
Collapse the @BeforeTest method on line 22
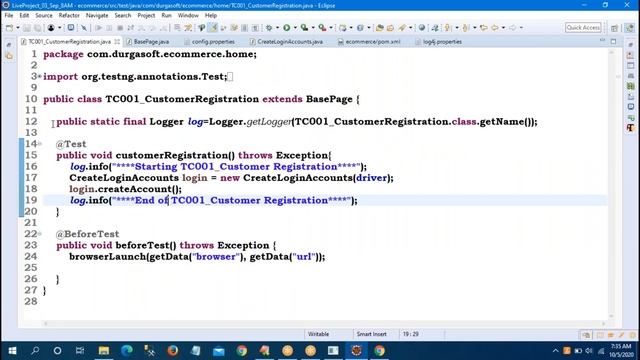(x=40, y=234)
